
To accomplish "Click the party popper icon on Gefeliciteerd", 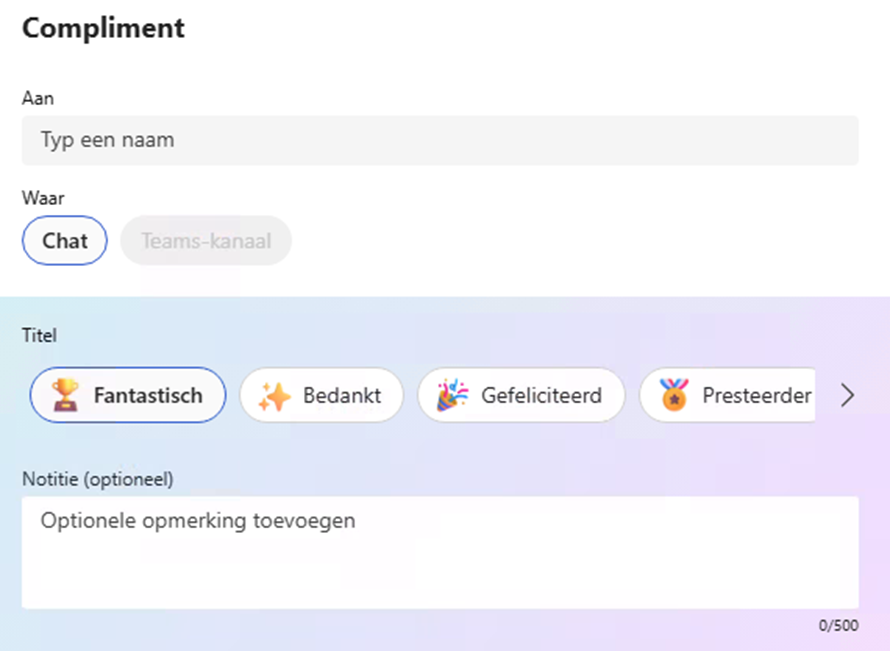I will point(453,396).
